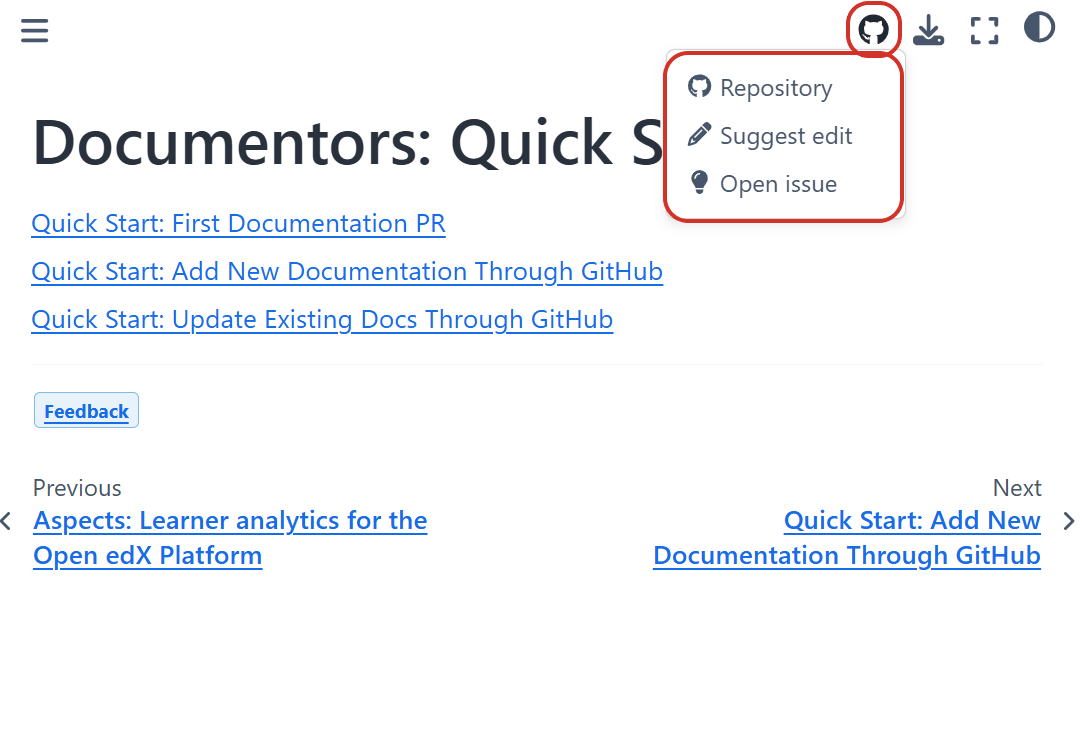
Task: Toggle light/dark theme
Action: pyautogui.click(x=1040, y=28)
